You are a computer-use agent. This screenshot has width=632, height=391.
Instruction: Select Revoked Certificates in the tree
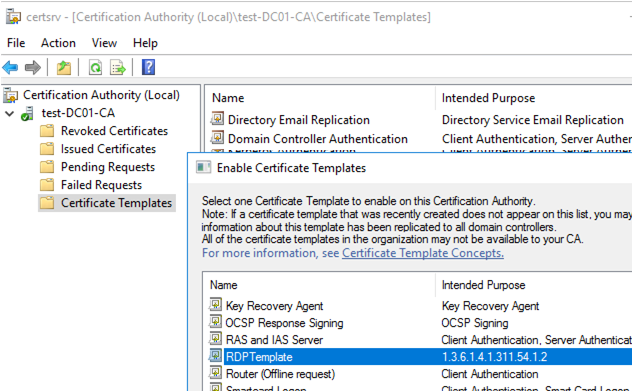pyautogui.click(x=114, y=131)
